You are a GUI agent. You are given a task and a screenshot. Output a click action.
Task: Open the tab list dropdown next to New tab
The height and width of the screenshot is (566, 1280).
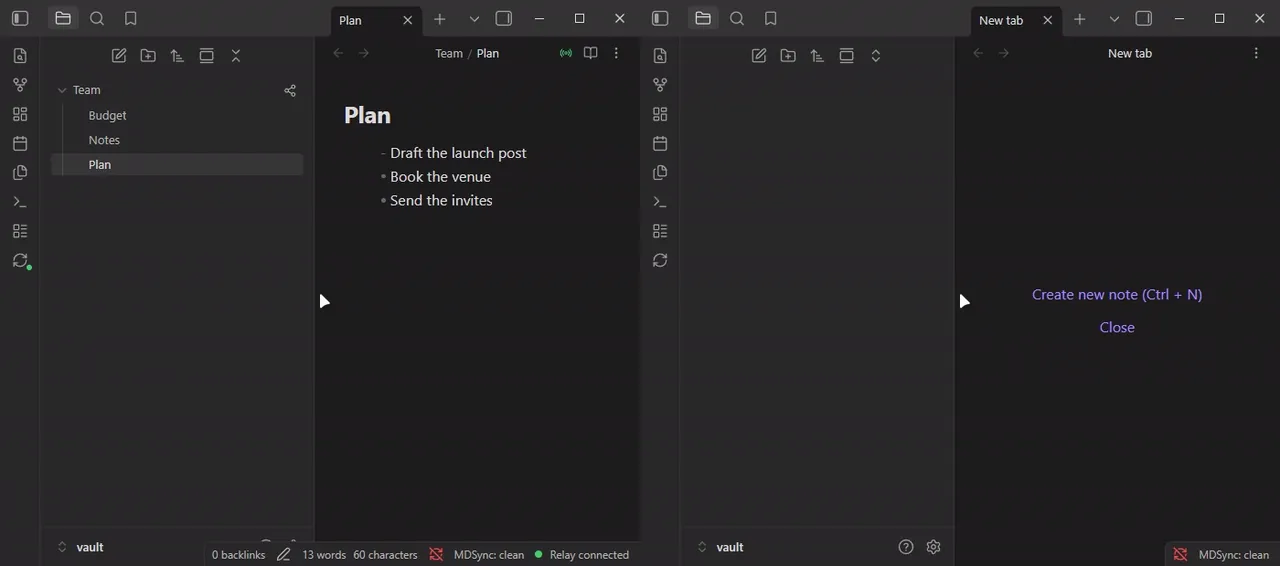pyautogui.click(x=1114, y=19)
